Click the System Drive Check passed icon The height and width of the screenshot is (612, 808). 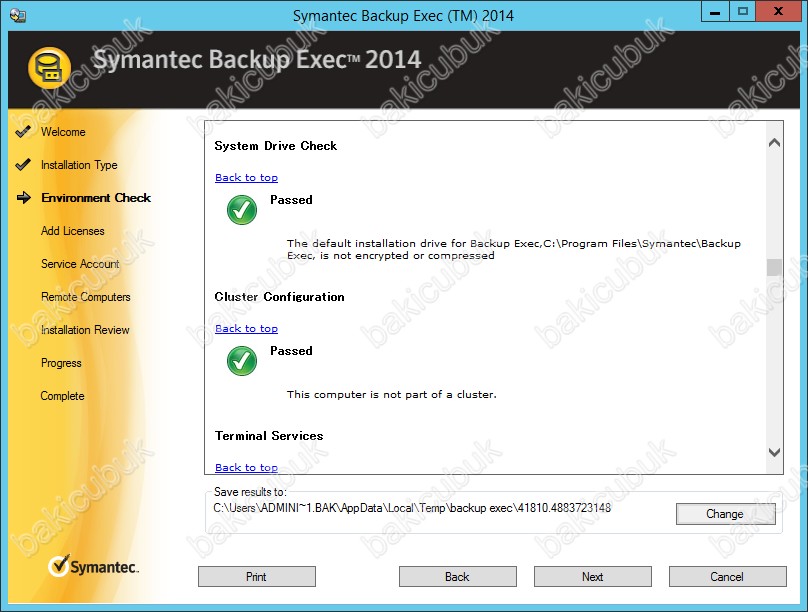tap(242, 210)
